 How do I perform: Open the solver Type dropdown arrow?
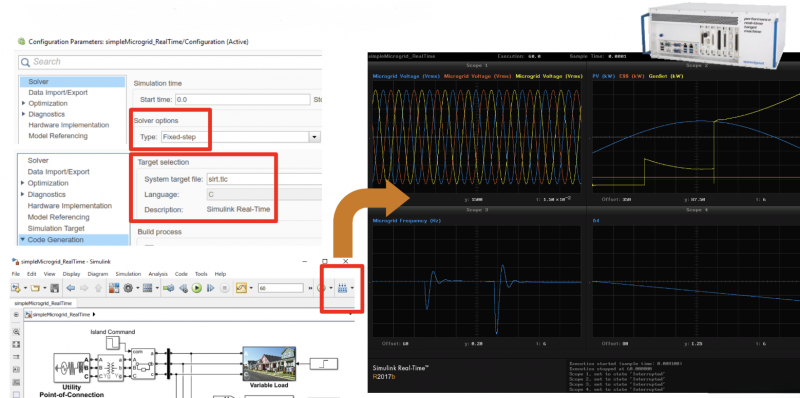pyautogui.click(x=315, y=137)
